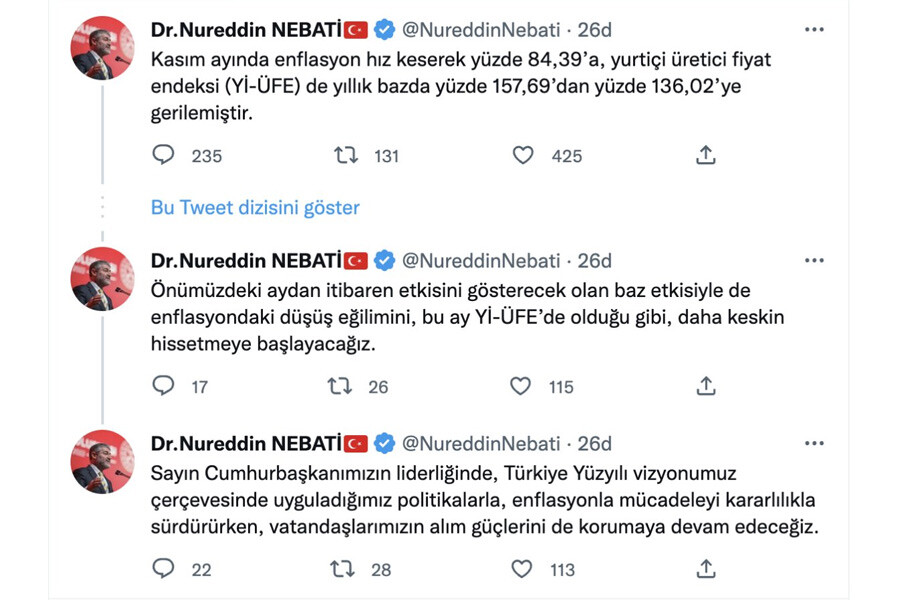The width and height of the screenshot is (900, 600).
Task: Open the first tweet's profile avatar
Action: pos(102,46)
